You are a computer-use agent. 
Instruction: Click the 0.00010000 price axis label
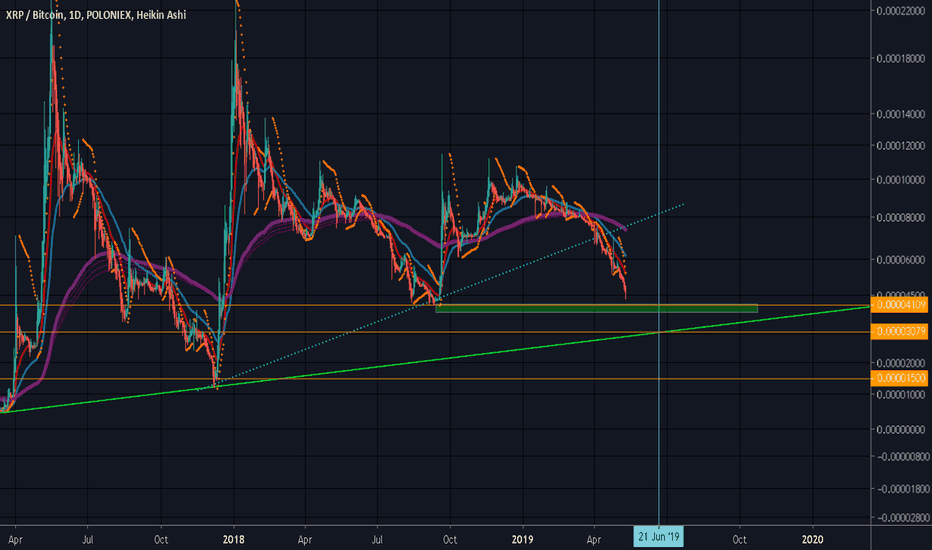pyautogui.click(x=900, y=180)
